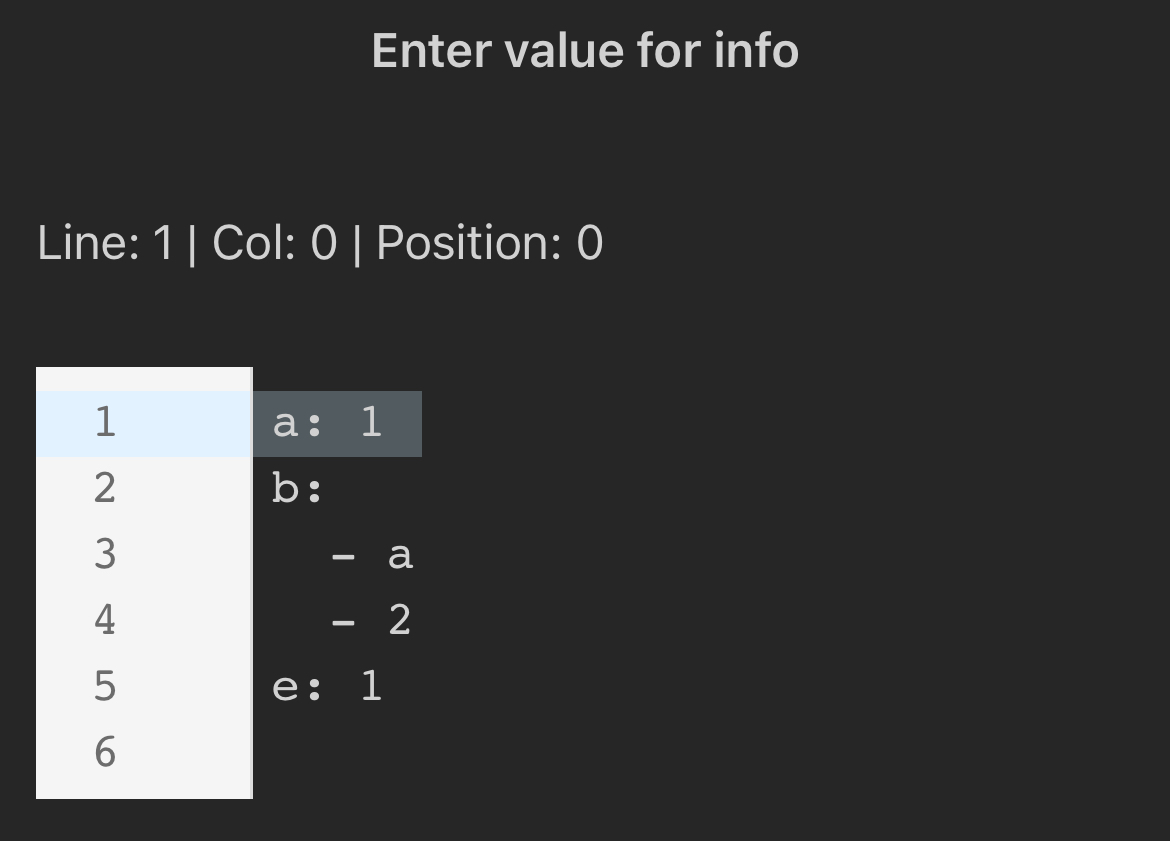
Task: Click the value "1" after key "a:"
Action: point(371,423)
